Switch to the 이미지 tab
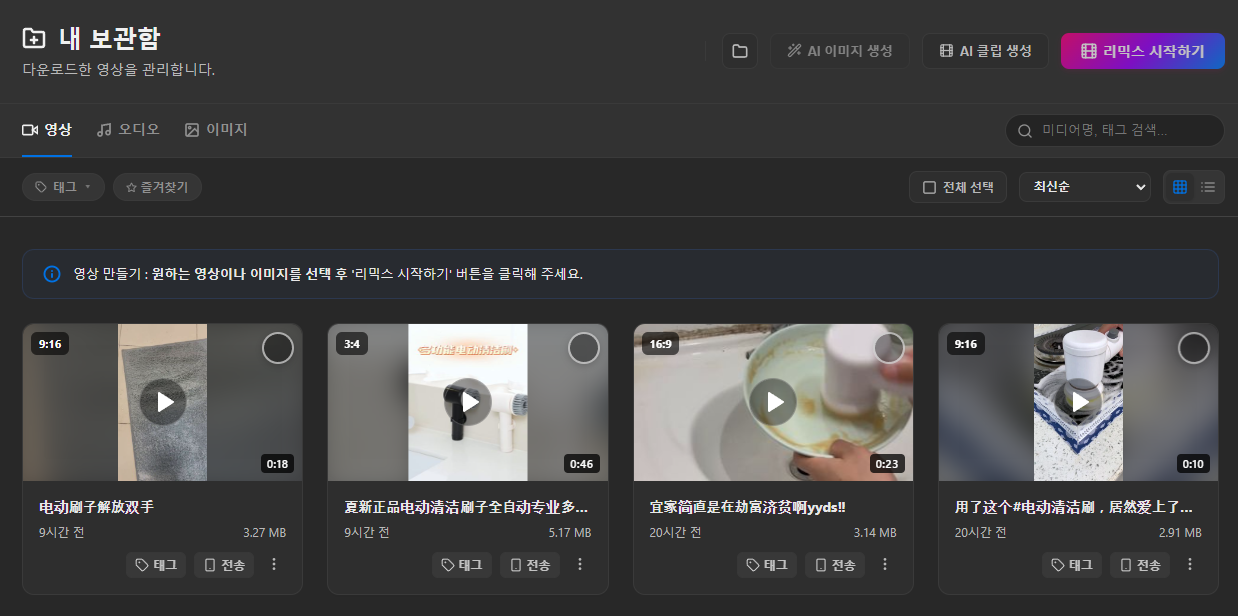The height and width of the screenshot is (616, 1238). pyautogui.click(x=216, y=130)
